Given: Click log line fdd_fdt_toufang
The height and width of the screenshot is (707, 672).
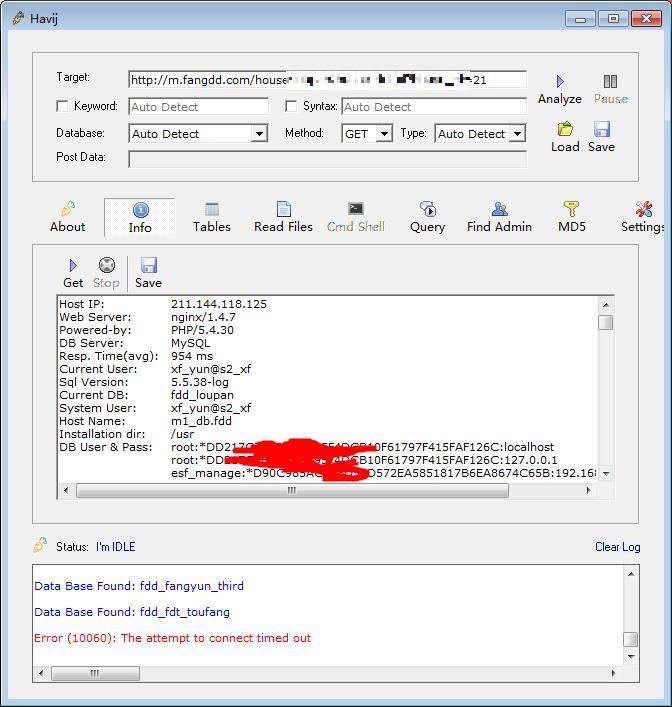Looking at the screenshot, I should click(132, 612).
